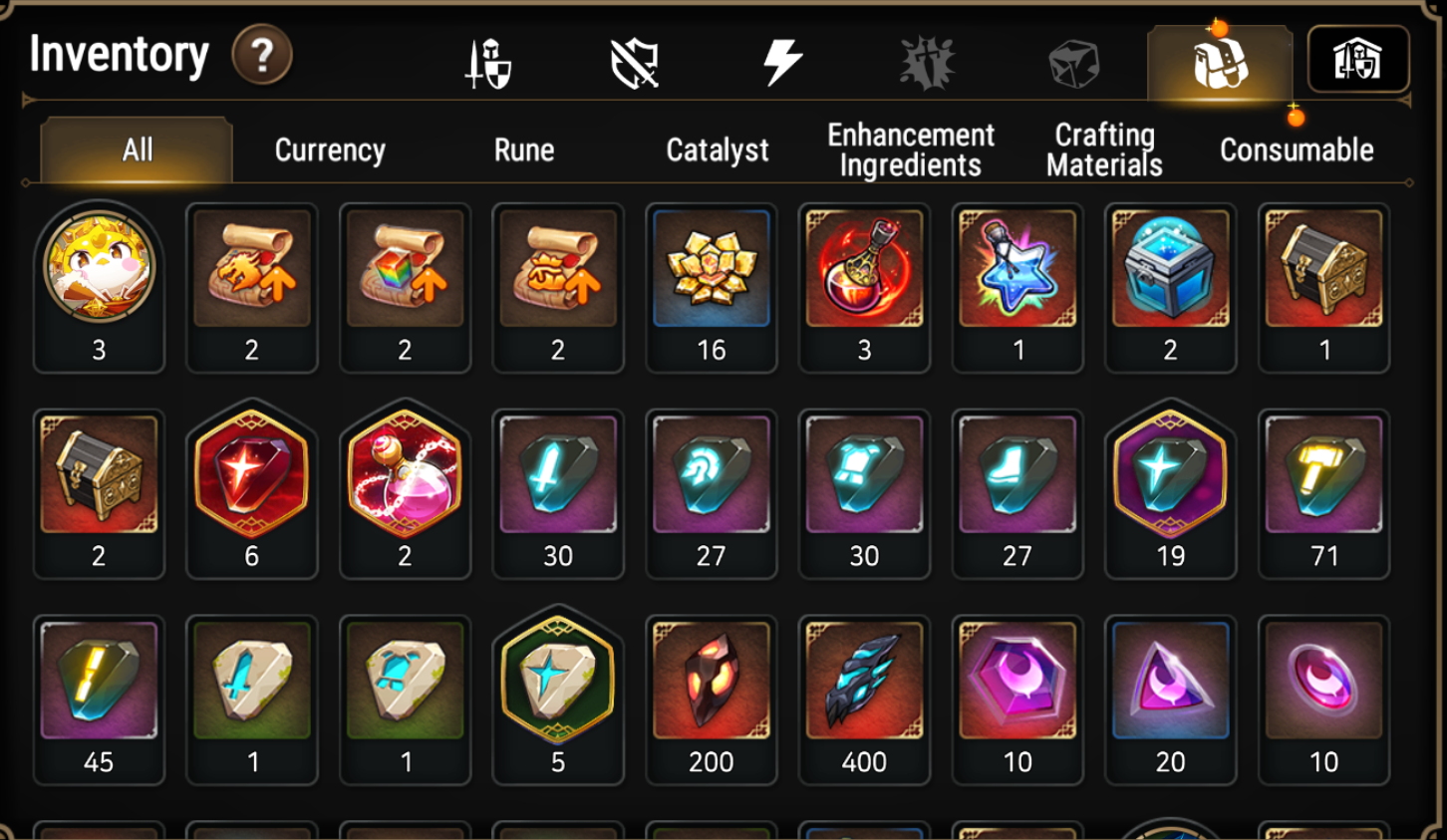1447x840 pixels.
Task: Open the Inventory help question mark
Action: tap(262, 55)
